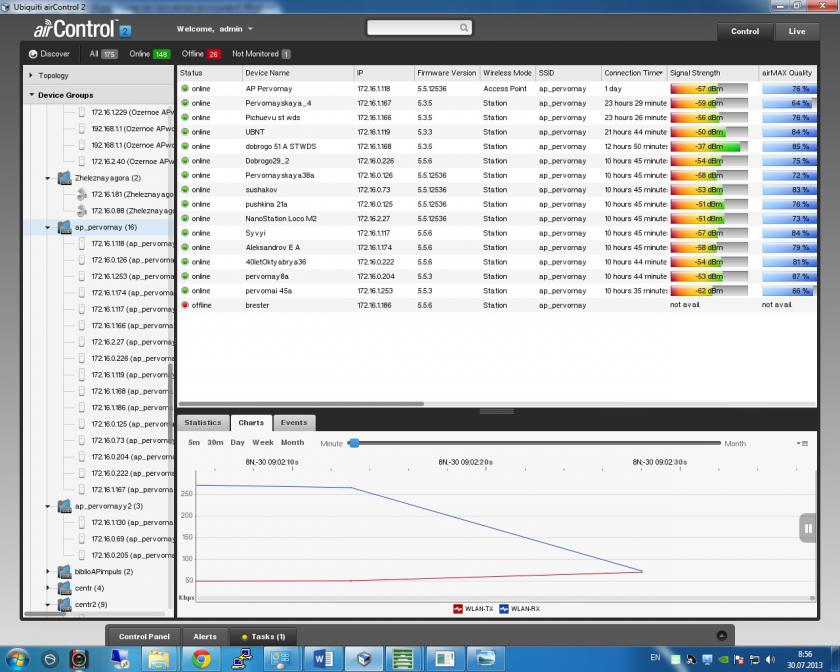
Task: Open Microsoft Word from the taskbar
Action: [x=324, y=659]
